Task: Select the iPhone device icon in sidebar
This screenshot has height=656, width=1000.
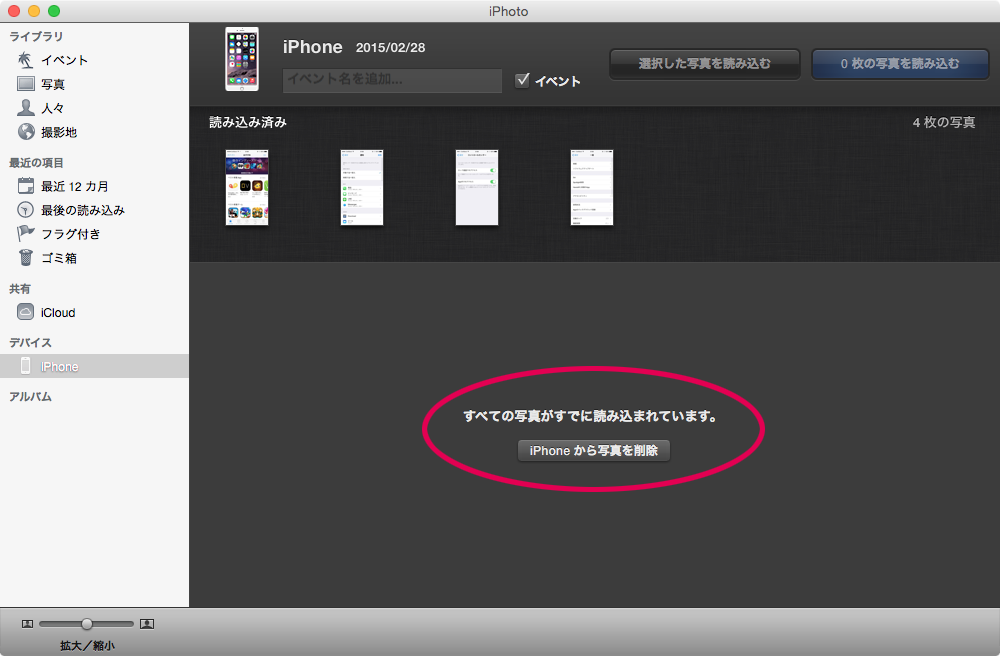Action: pos(26,366)
